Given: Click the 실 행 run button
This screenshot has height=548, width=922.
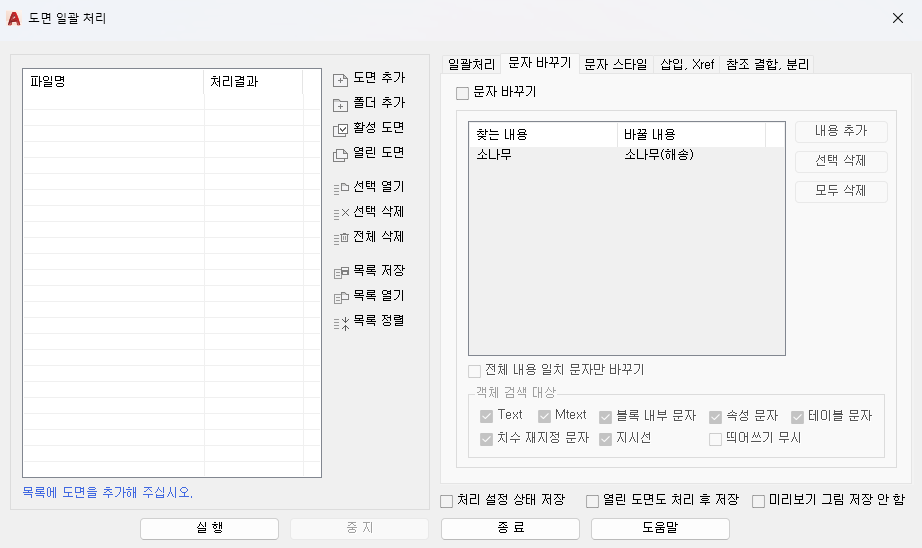Looking at the screenshot, I should pos(209,529).
